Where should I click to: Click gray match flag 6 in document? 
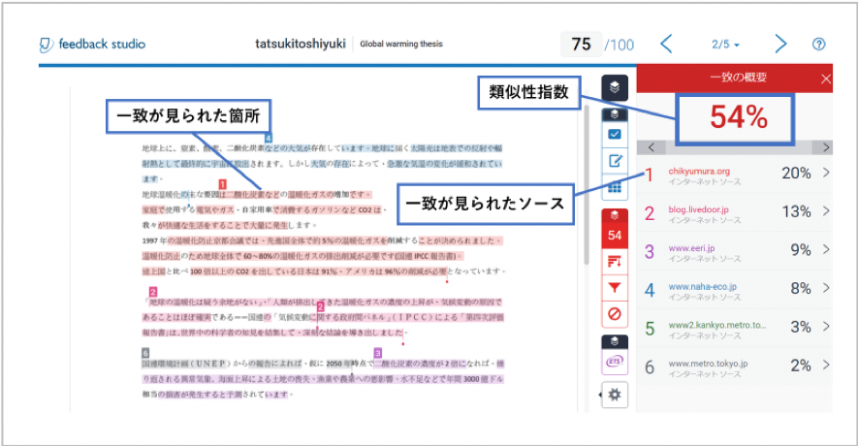click(146, 353)
